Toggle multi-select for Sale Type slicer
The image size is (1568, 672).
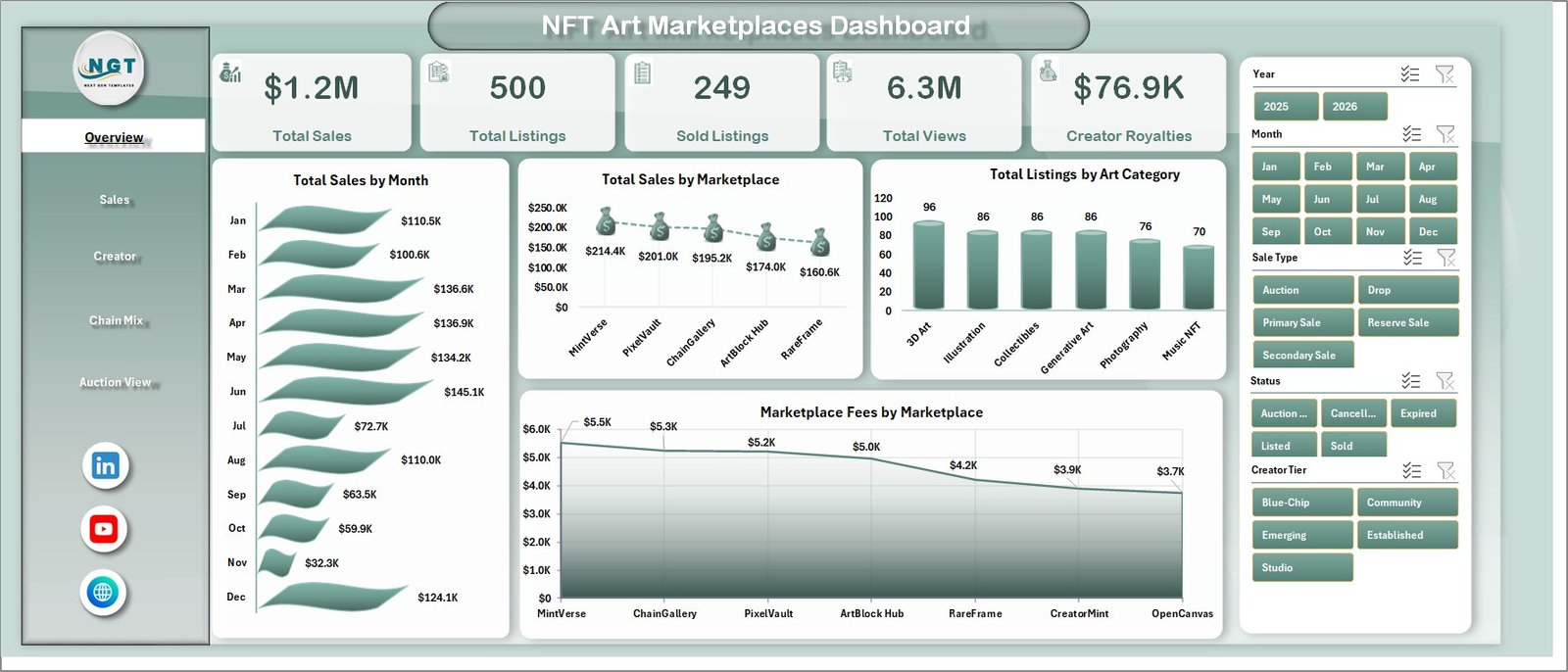[1412, 258]
